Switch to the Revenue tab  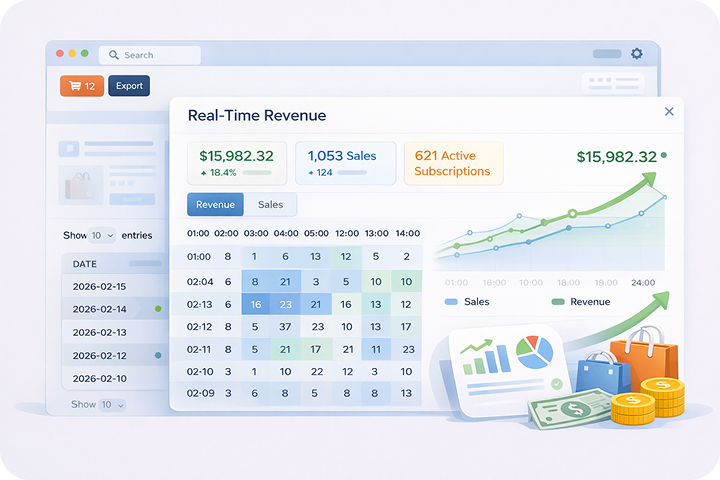(215, 204)
